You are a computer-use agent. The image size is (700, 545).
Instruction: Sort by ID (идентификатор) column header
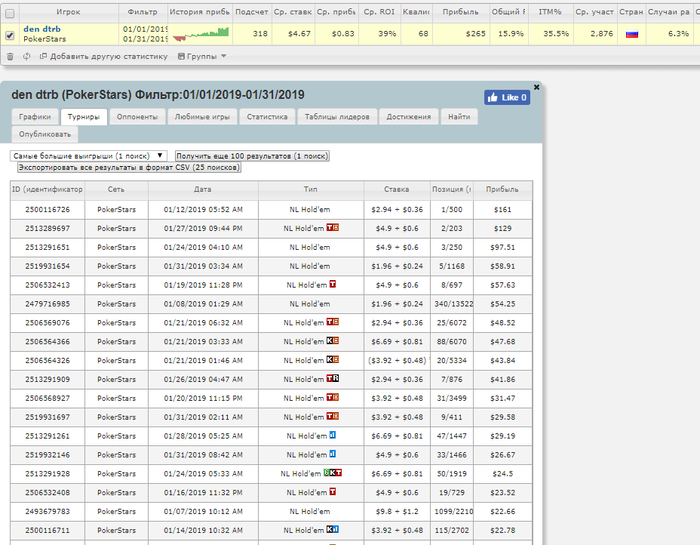(47, 189)
